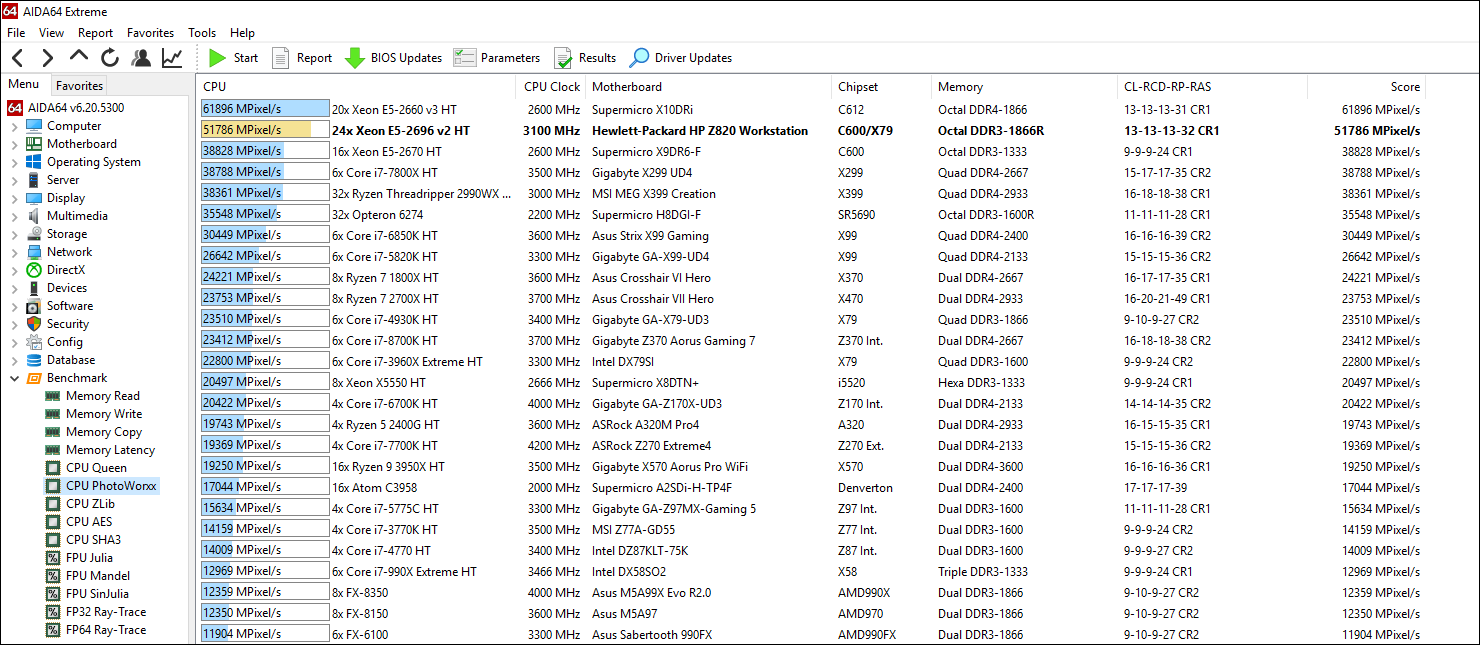This screenshot has width=1480, height=645.
Task: Open the Tools menu
Action: (x=202, y=33)
